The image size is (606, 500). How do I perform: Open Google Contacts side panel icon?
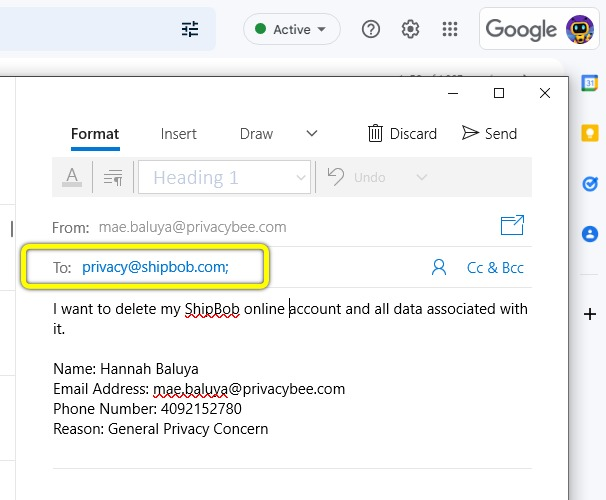click(x=590, y=234)
